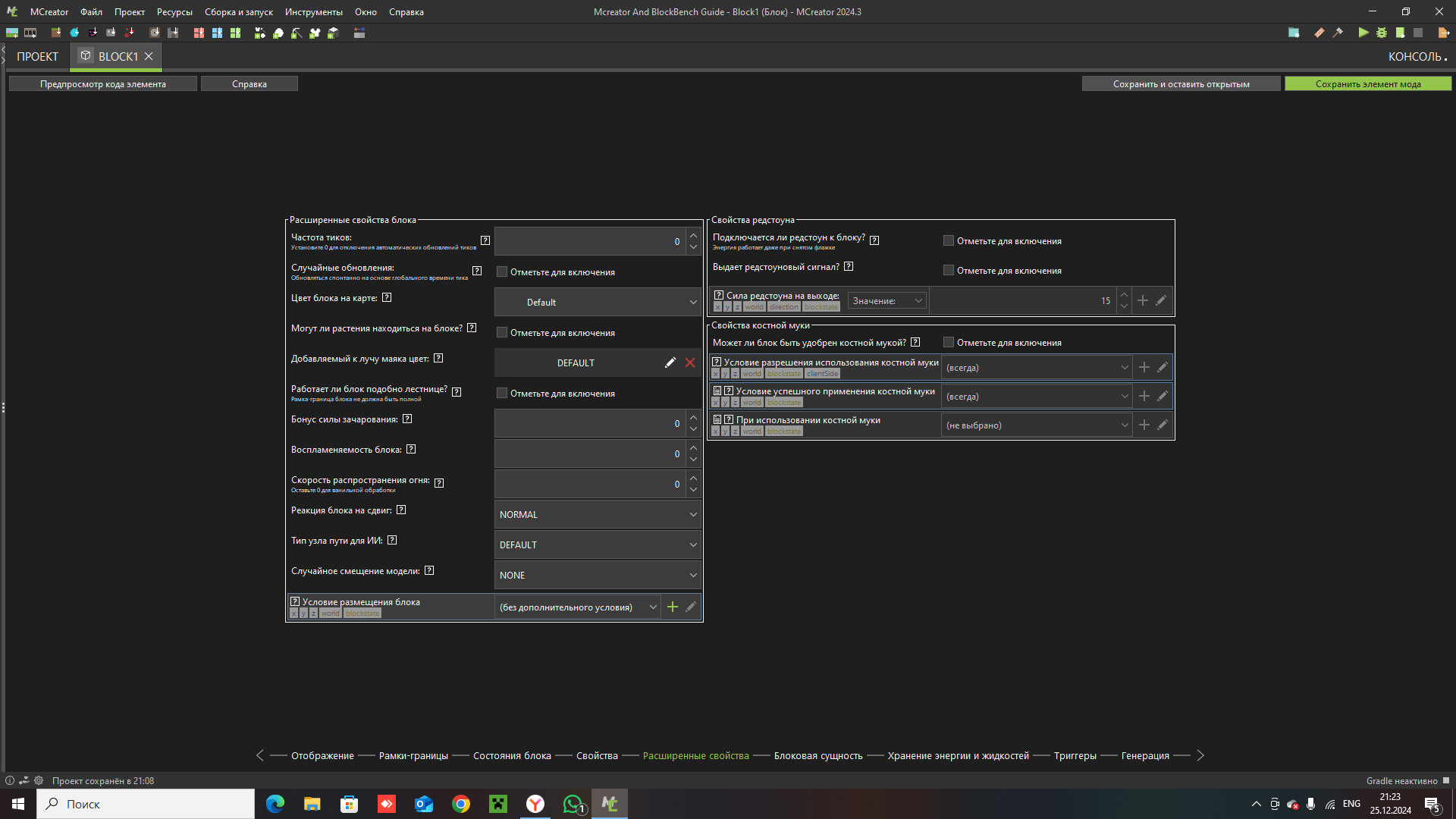The image size is (1456, 819).
Task: Click the hammer build workspace icon
Action: (x=1338, y=33)
